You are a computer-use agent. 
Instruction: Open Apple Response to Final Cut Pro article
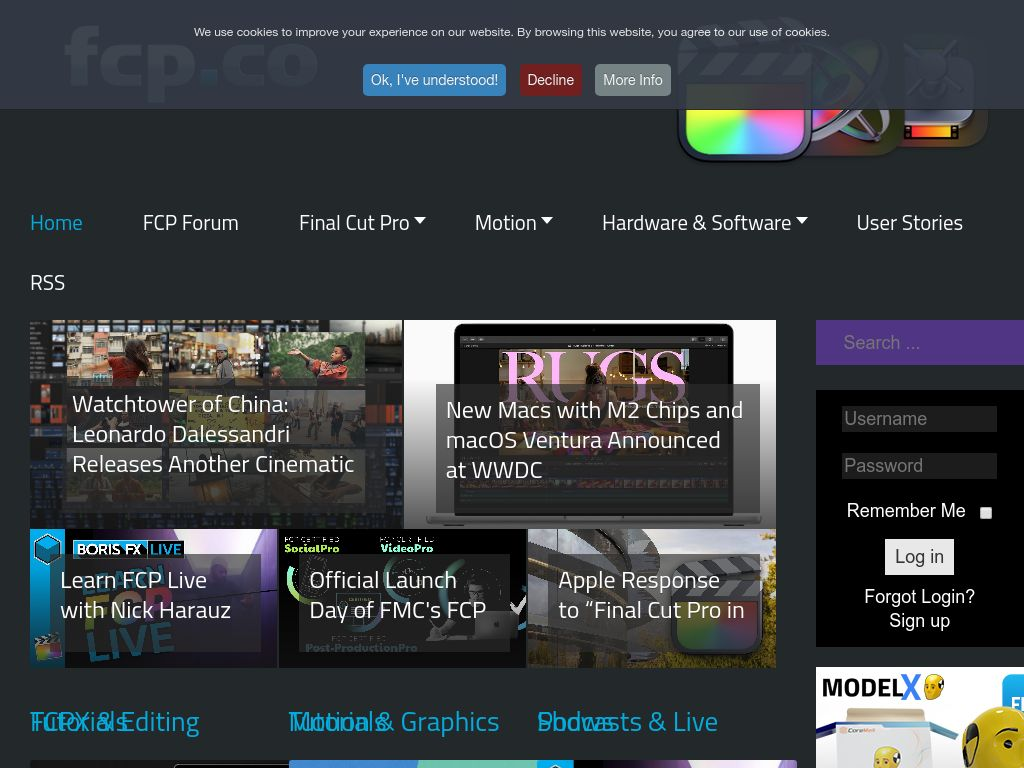651,595
